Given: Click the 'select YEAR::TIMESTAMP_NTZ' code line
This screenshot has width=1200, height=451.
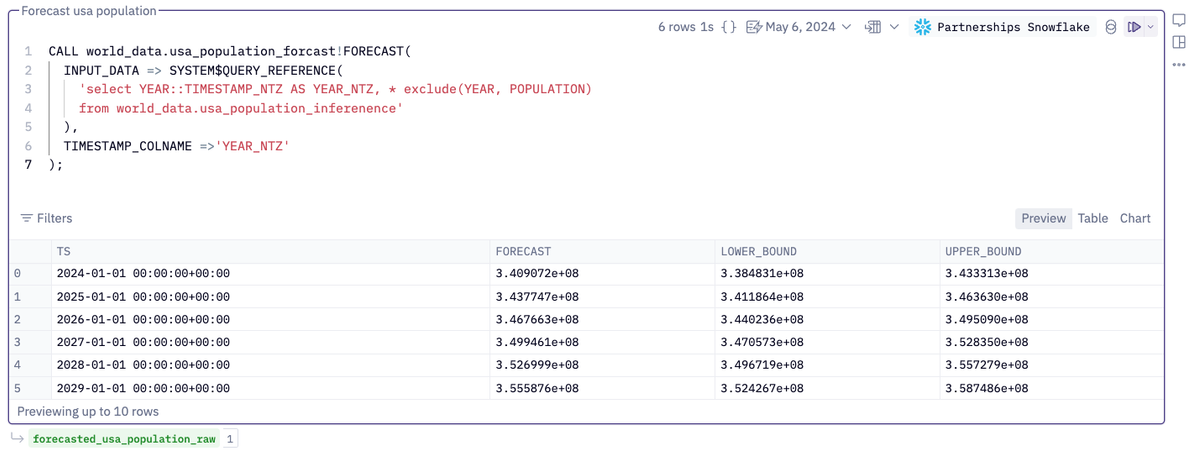Looking at the screenshot, I should click(x=335, y=89).
